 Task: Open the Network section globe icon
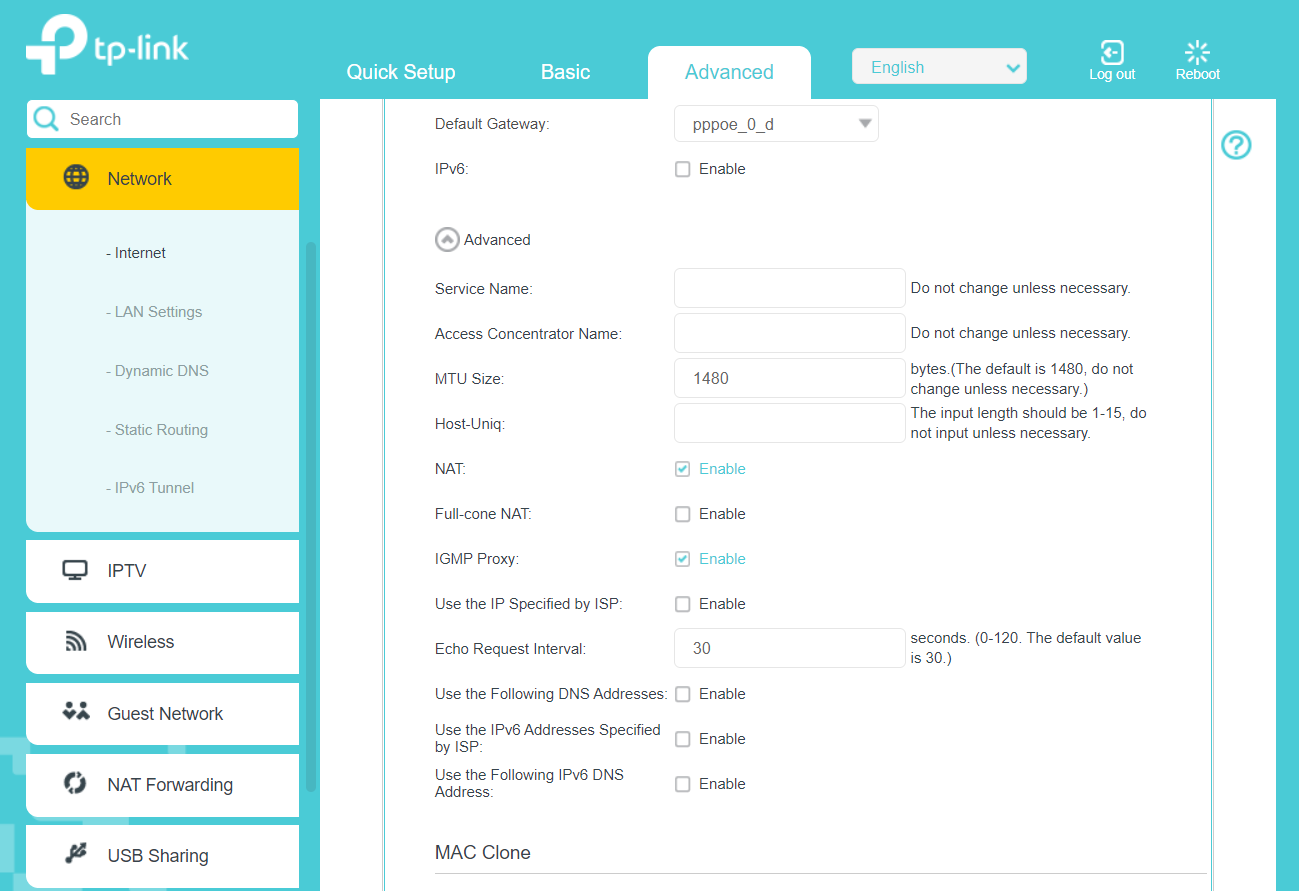point(74,177)
